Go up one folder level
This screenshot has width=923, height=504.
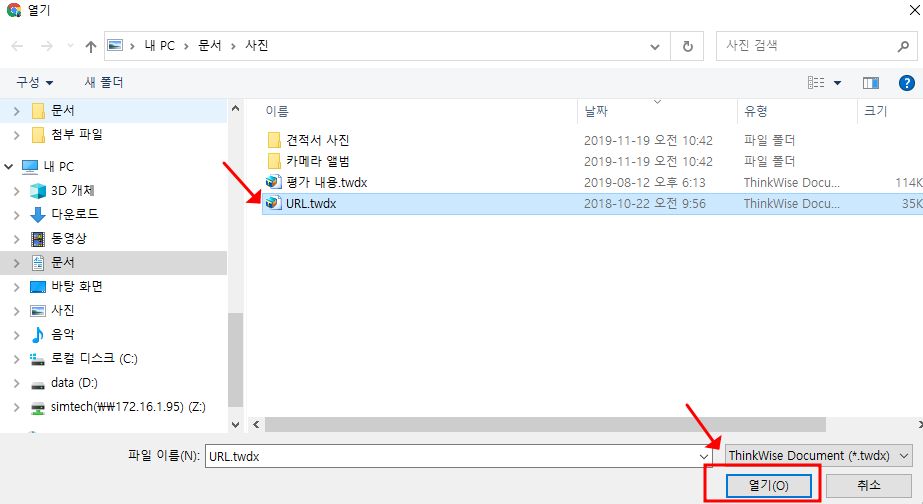pos(90,46)
